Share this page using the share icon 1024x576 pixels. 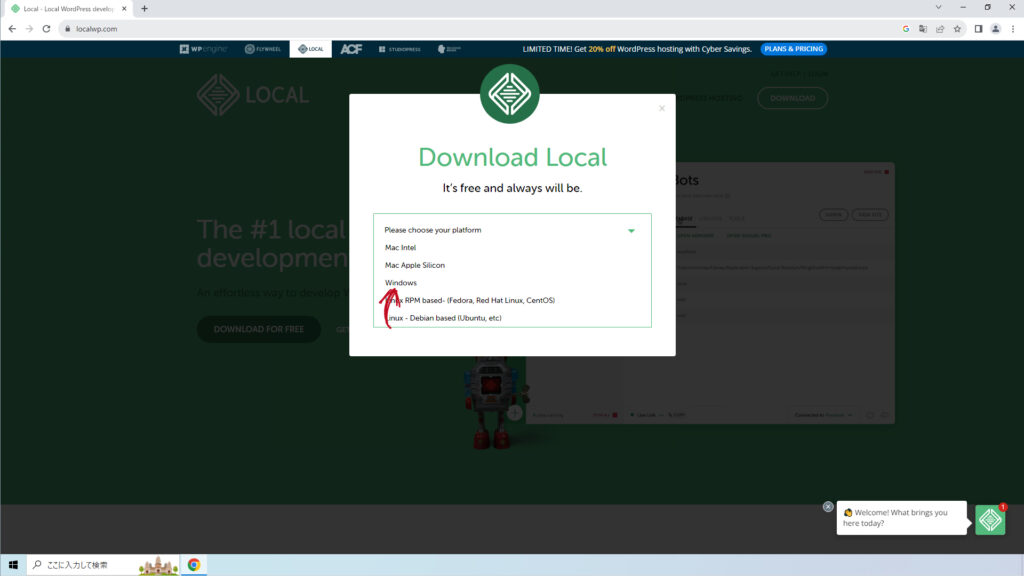coord(940,29)
